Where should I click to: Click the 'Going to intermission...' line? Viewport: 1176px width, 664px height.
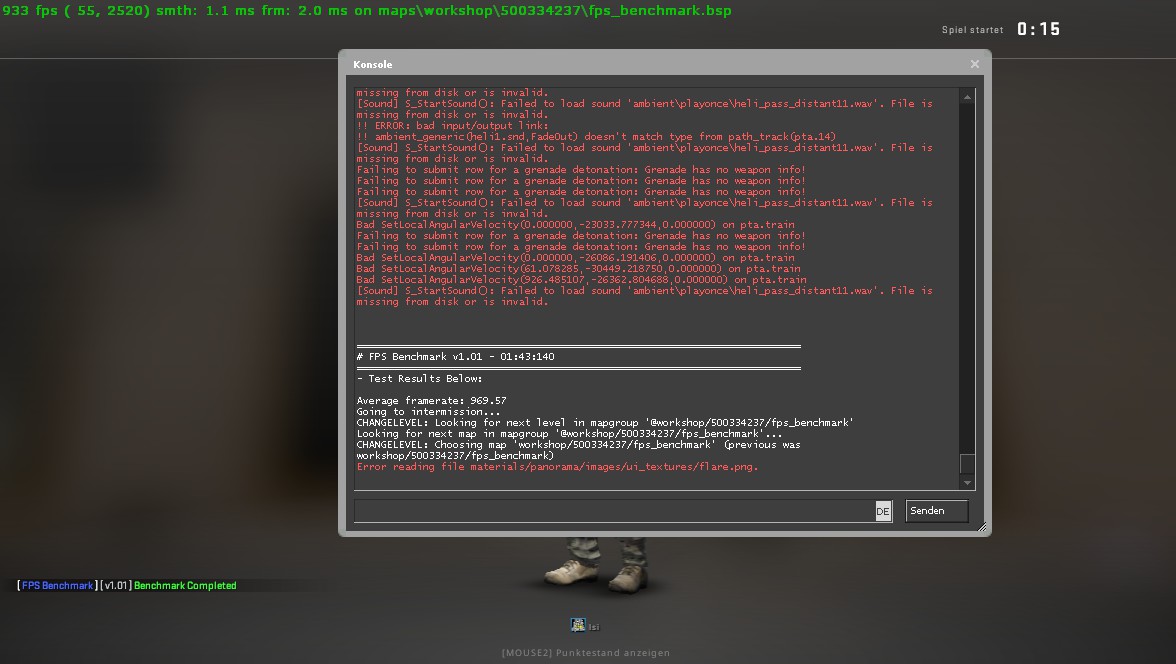428,412
